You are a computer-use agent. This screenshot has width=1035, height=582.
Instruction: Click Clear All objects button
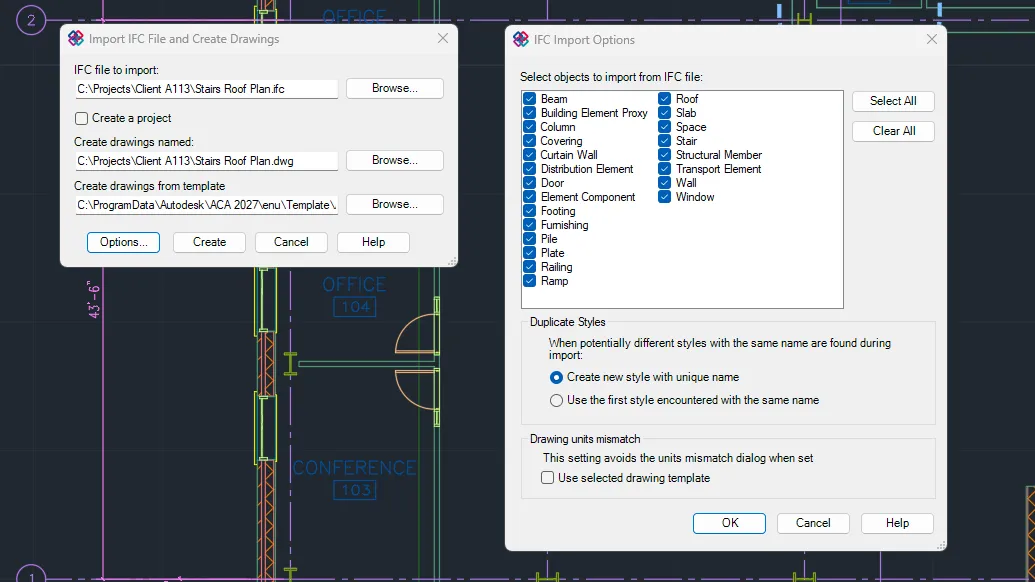tap(892, 131)
